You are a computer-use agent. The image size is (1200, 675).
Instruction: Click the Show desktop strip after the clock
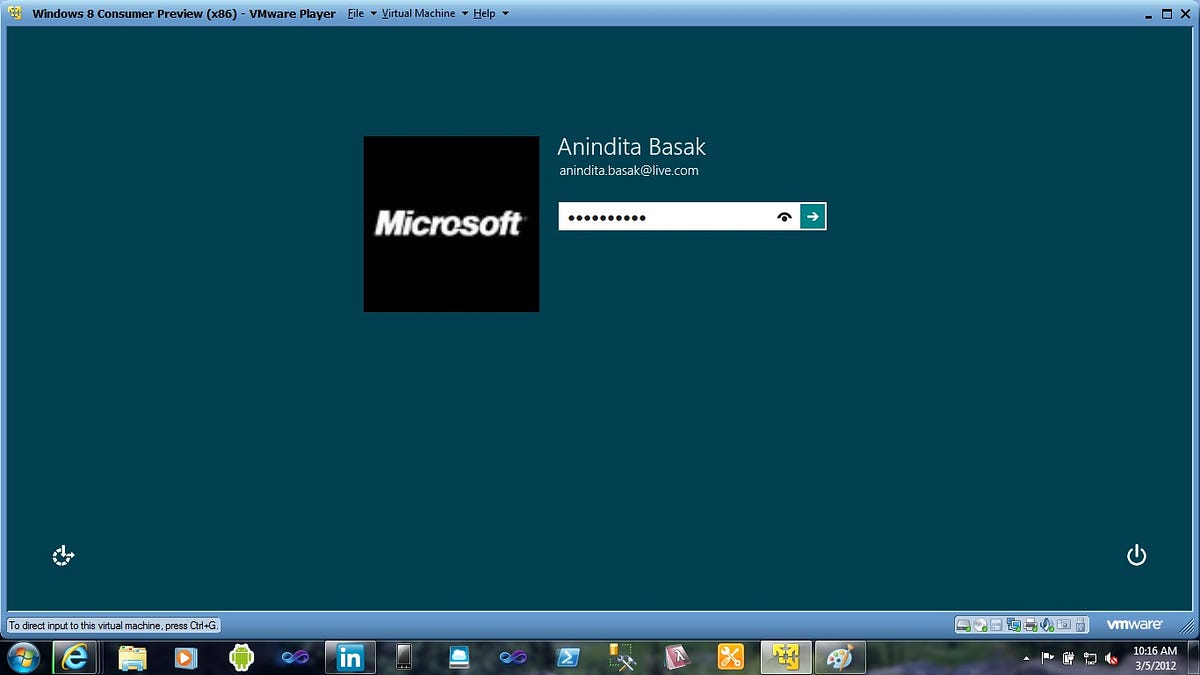coord(1192,657)
